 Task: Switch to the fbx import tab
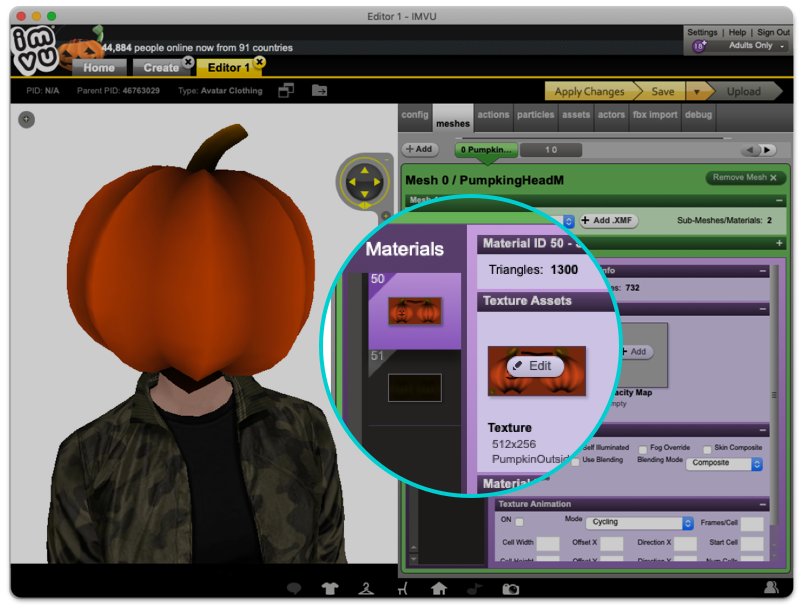click(655, 115)
